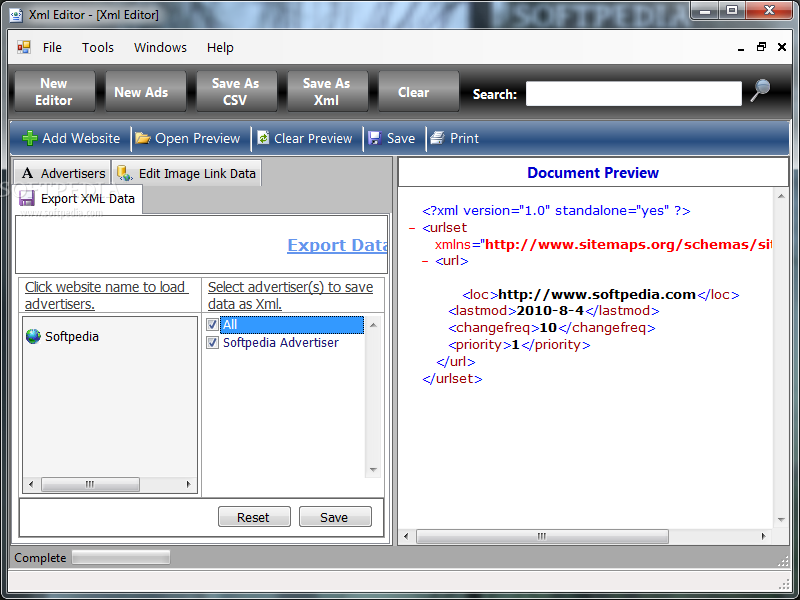The image size is (800, 600).
Task: Click the website list scroll right arrow
Action: pyautogui.click(x=188, y=484)
